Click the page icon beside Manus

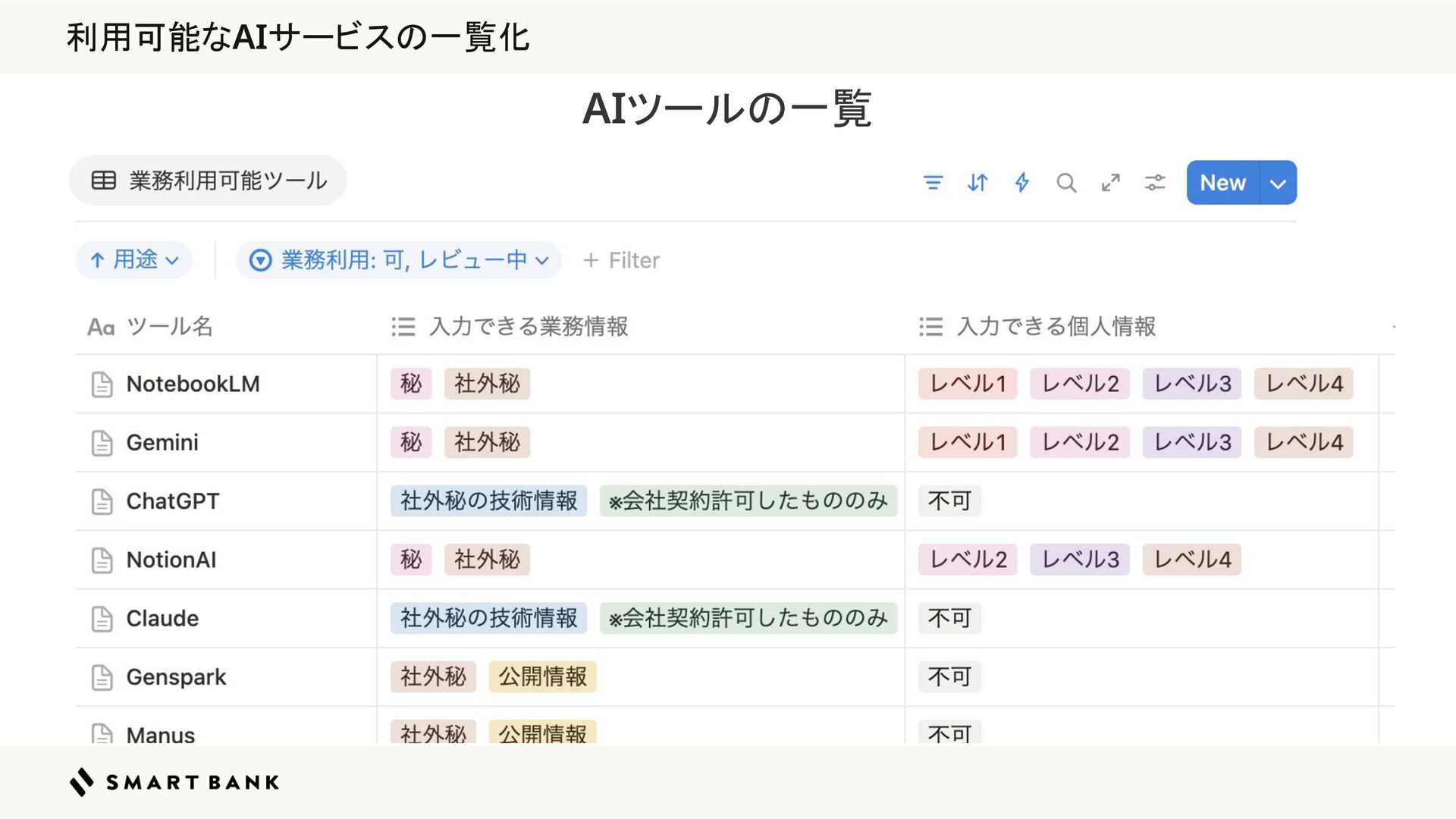tap(102, 733)
